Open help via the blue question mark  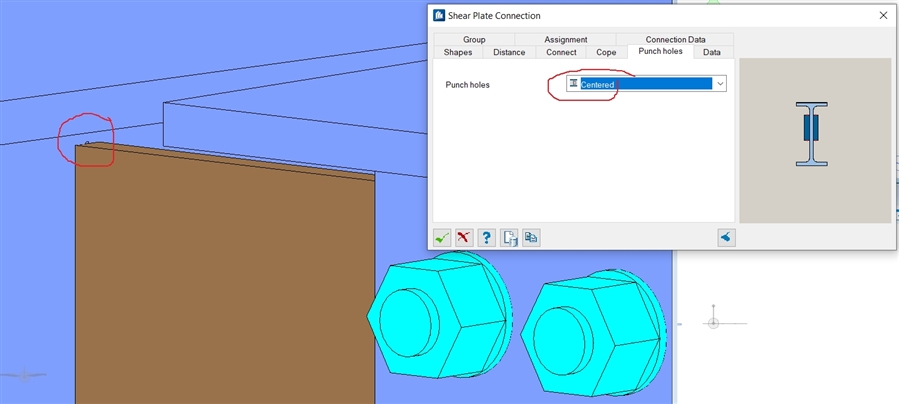[x=487, y=237]
